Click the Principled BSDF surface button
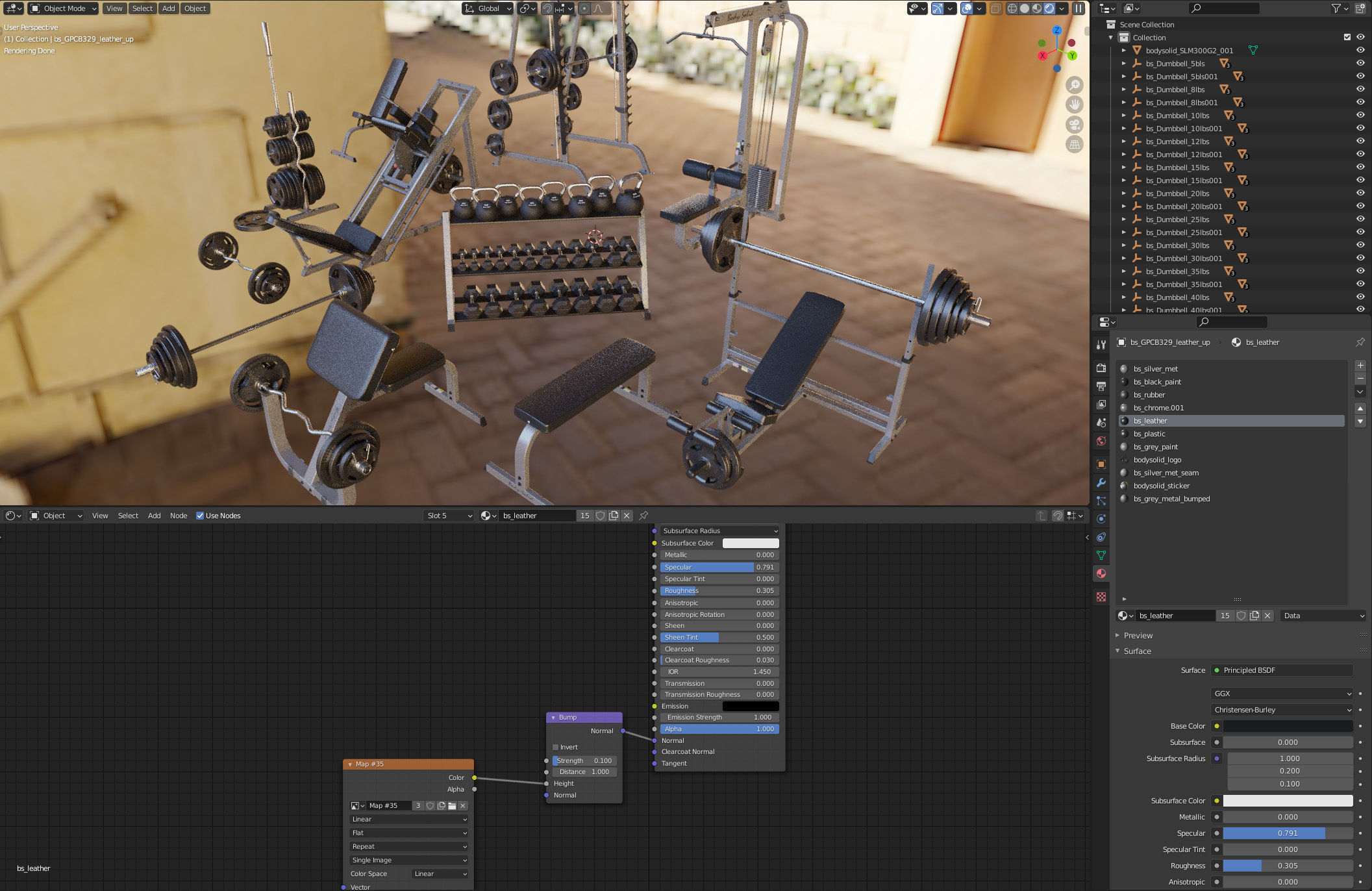This screenshot has width=1372, height=891. click(x=1282, y=670)
